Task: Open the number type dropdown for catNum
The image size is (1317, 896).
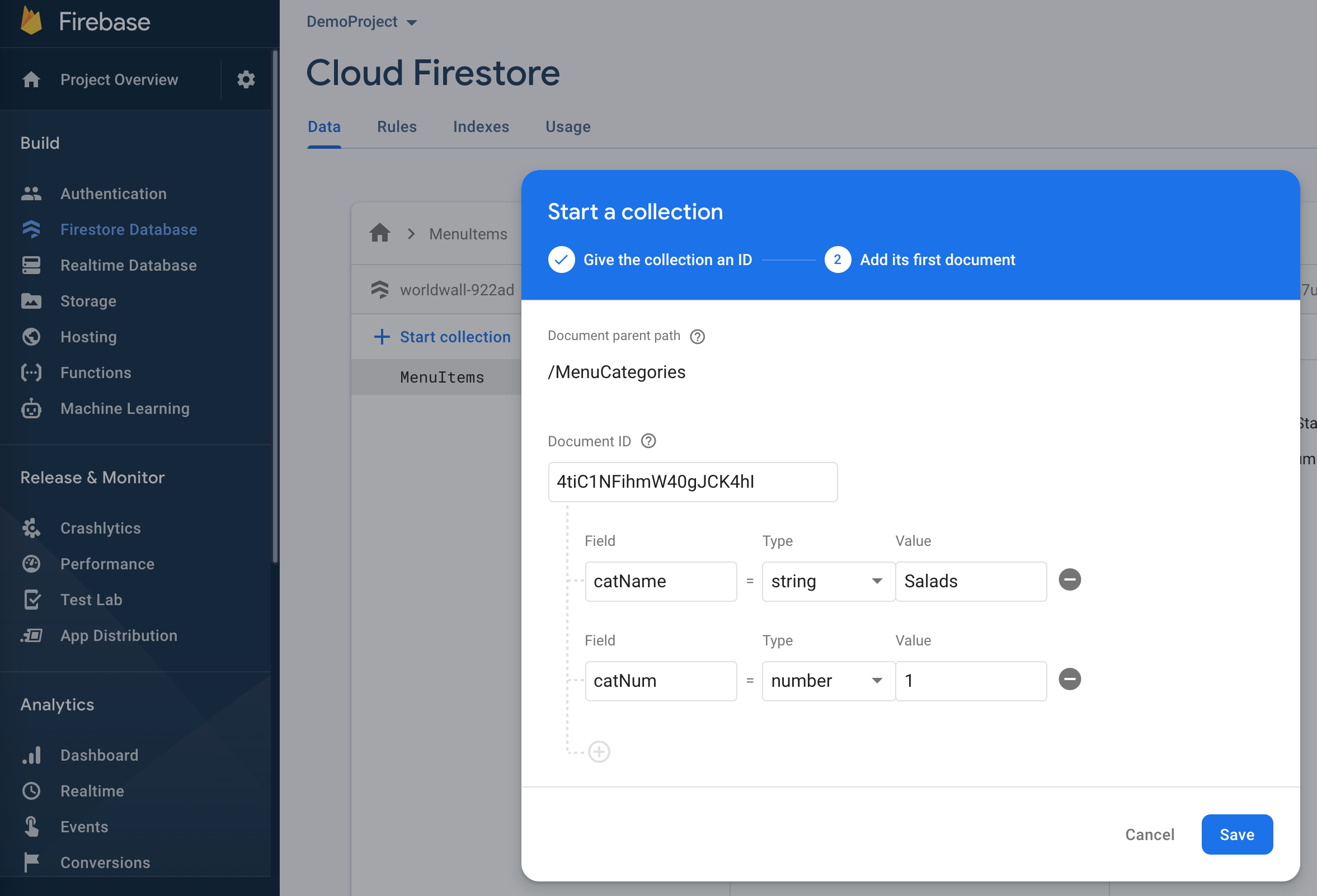Action: (x=827, y=681)
